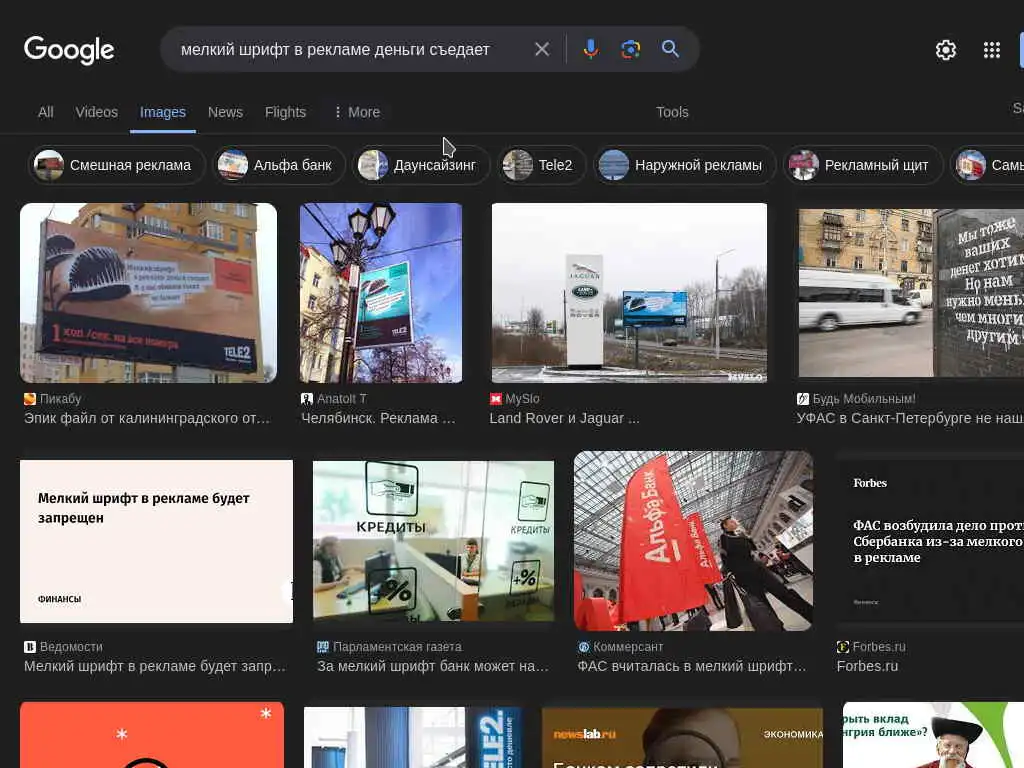
Task: Open the Будь Мобильным chalk sign thumbnail
Action: coord(911,293)
